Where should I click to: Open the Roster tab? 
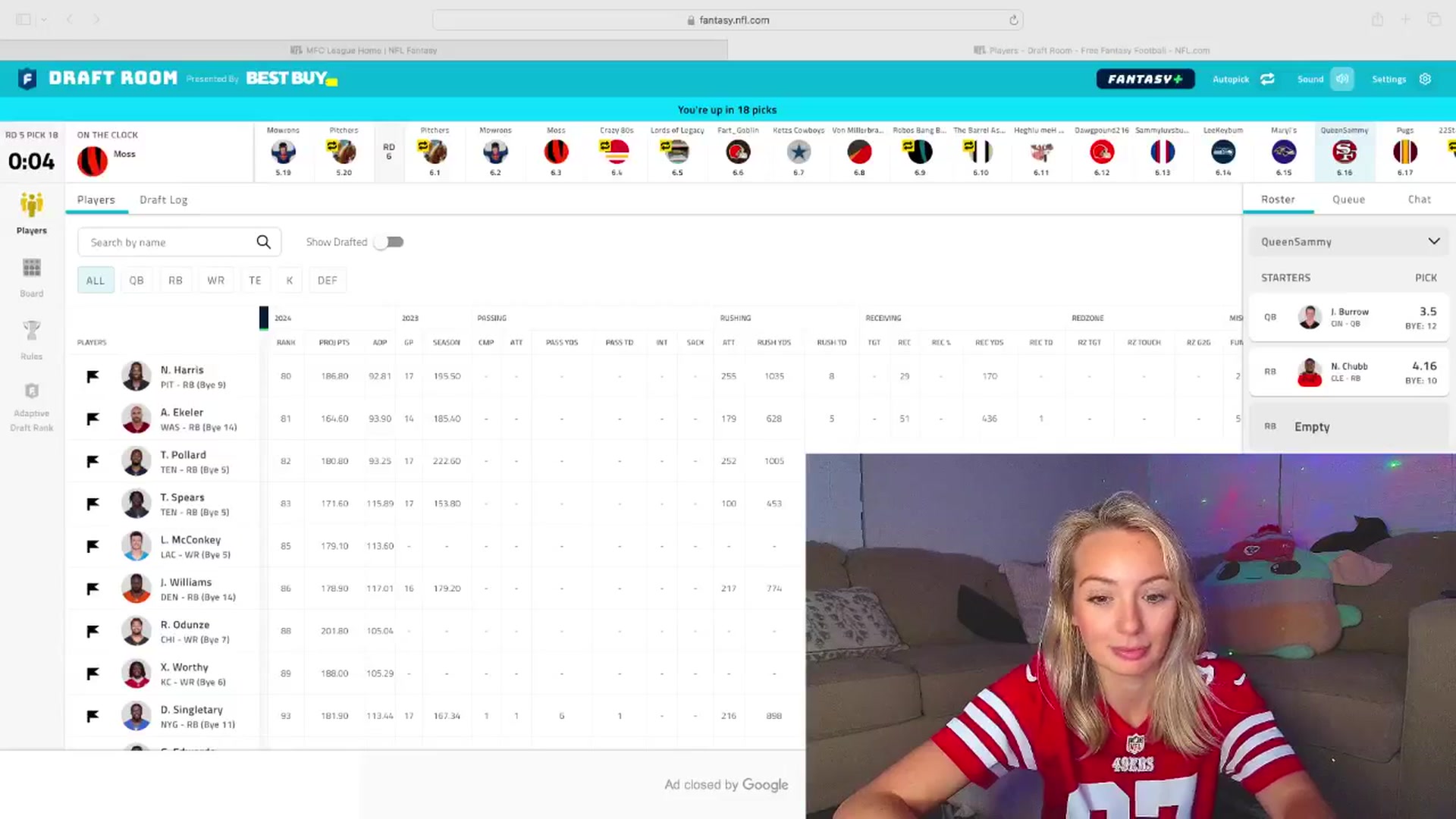pyautogui.click(x=1278, y=199)
